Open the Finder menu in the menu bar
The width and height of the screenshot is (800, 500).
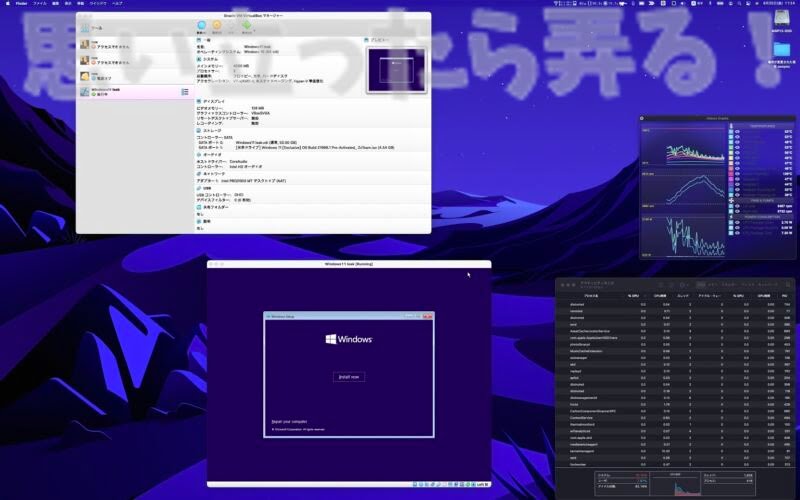[x=22, y=3]
